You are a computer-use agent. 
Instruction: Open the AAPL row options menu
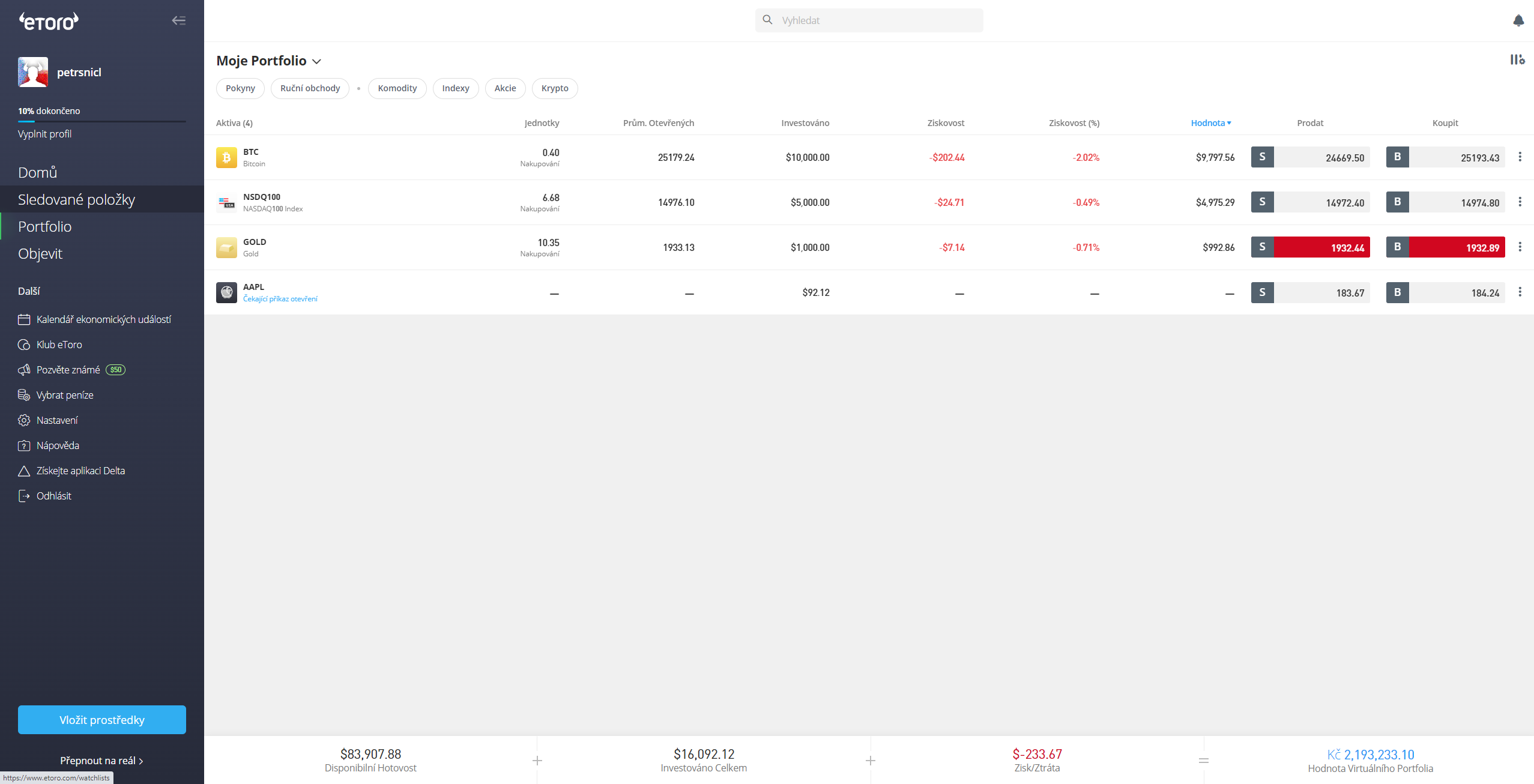pyautogui.click(x=1520, y=292)
